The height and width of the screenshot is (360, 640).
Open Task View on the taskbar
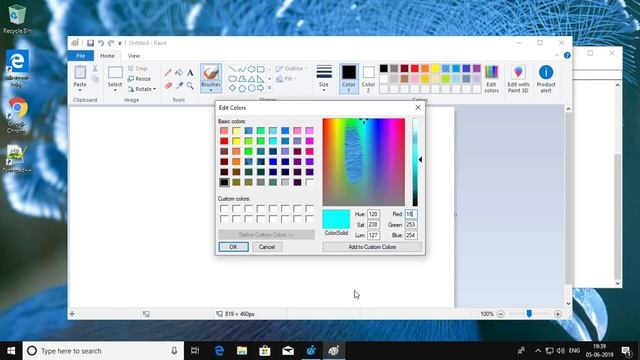point(195,351)
